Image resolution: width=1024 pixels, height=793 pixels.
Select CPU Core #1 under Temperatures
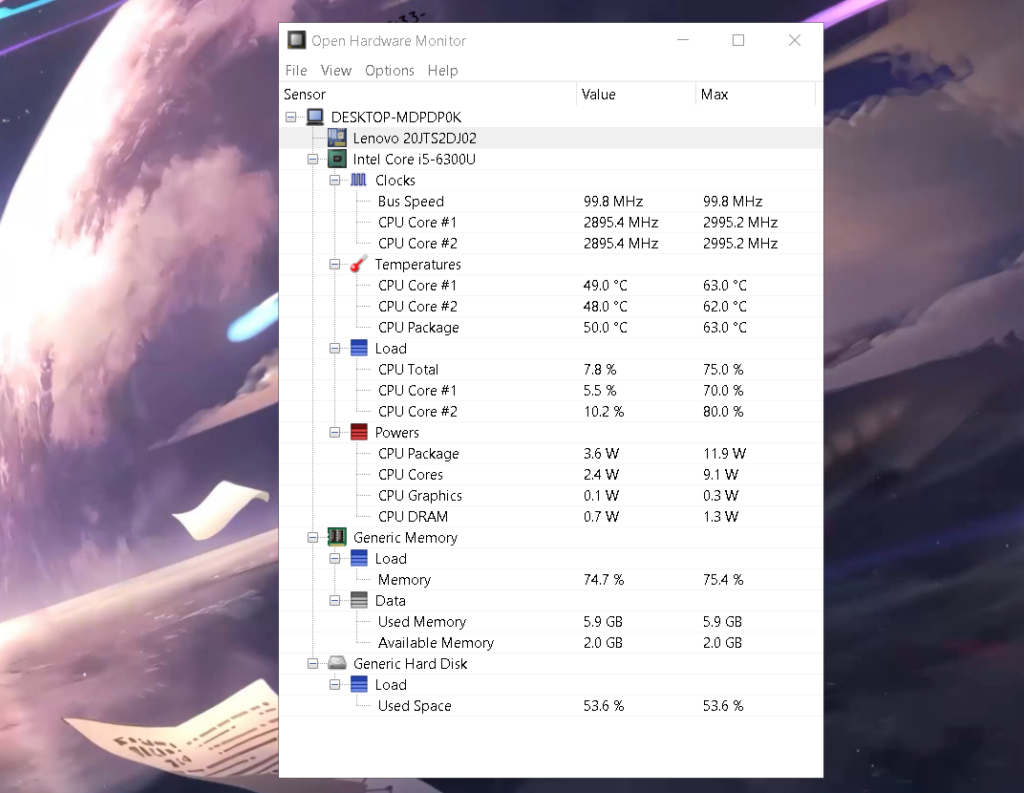(551, 285)
